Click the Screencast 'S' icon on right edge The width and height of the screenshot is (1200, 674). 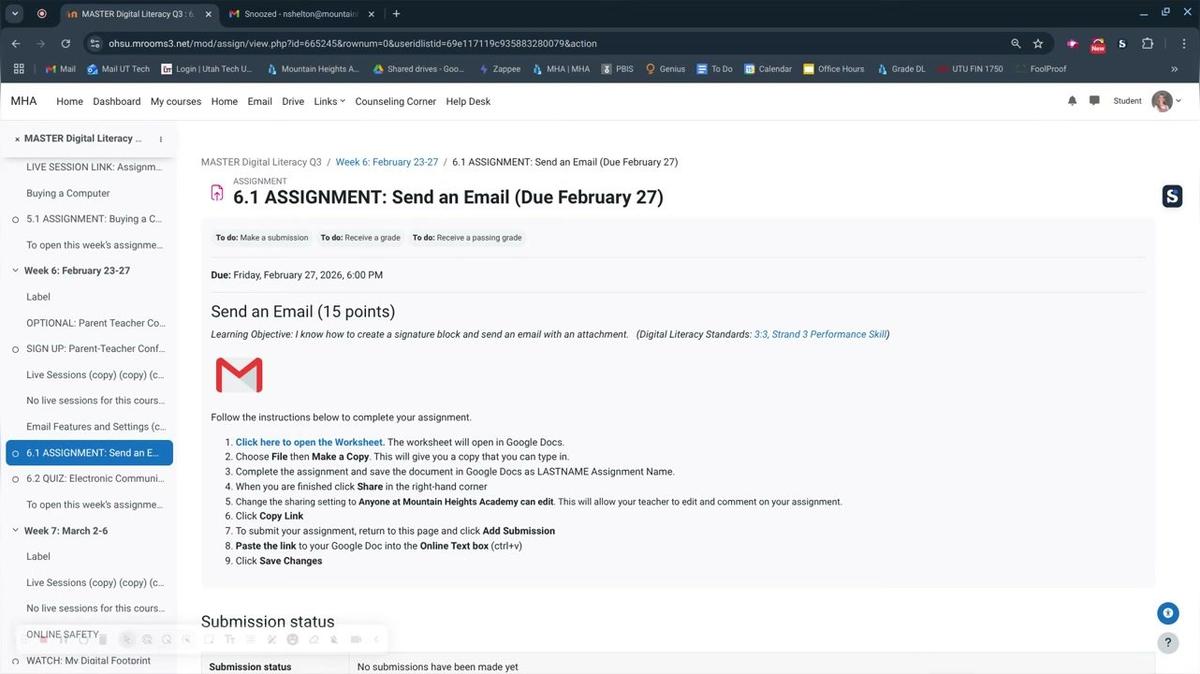pyautogui.click(x=1171, y=196)
